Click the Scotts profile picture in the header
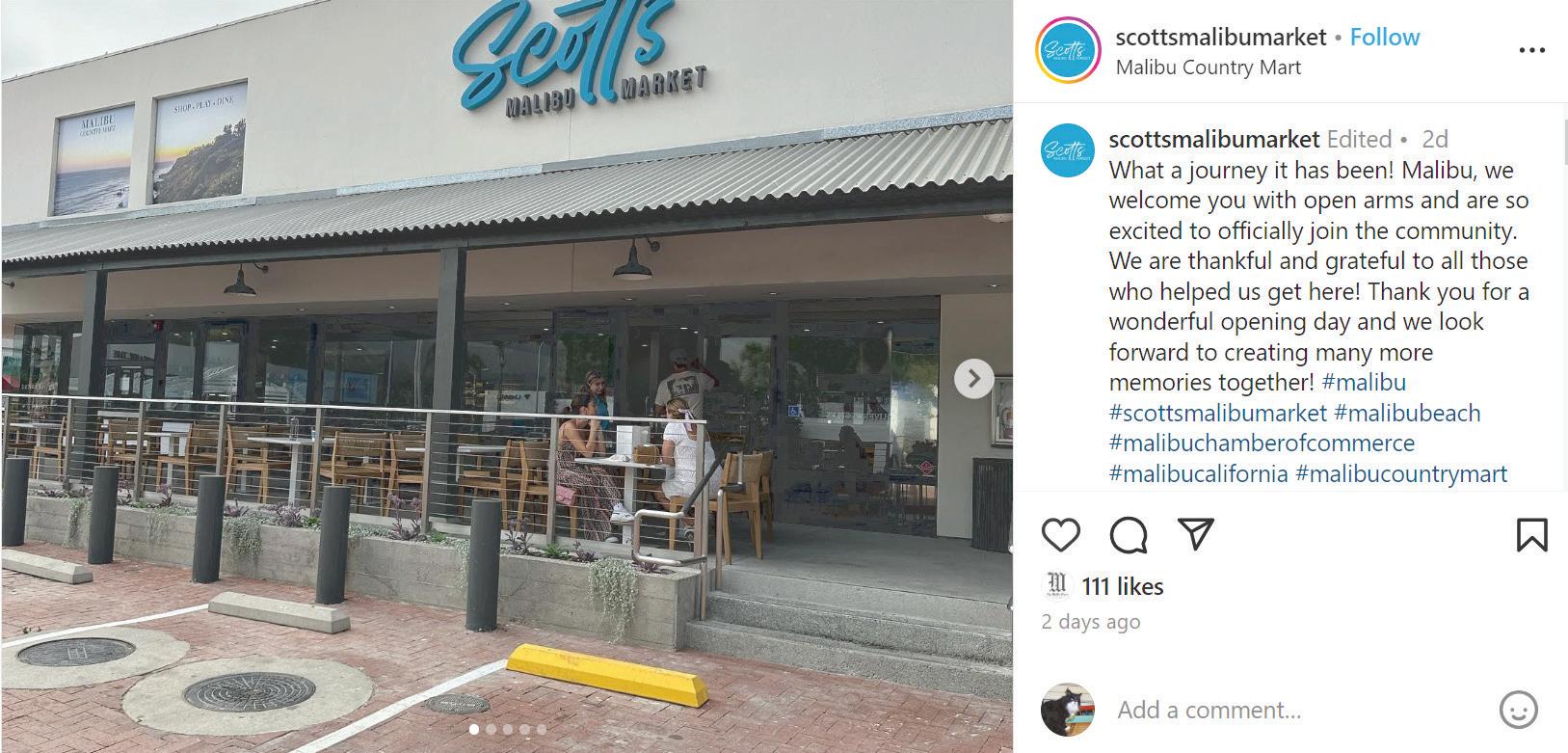Screen dimensions: 1568x753 pos(1067,50)
